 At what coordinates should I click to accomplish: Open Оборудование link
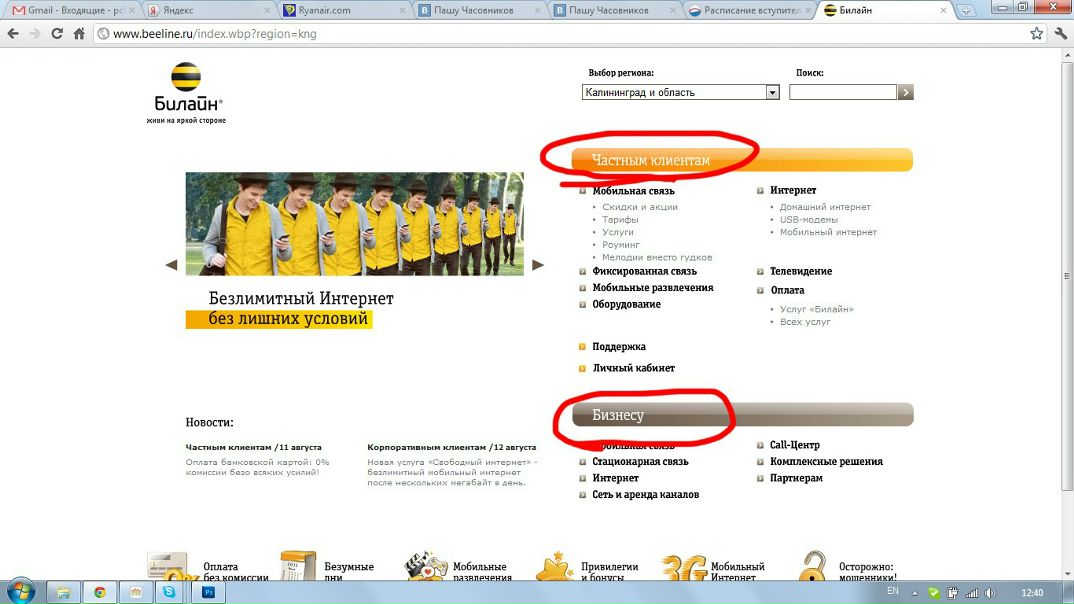point(626,304)
